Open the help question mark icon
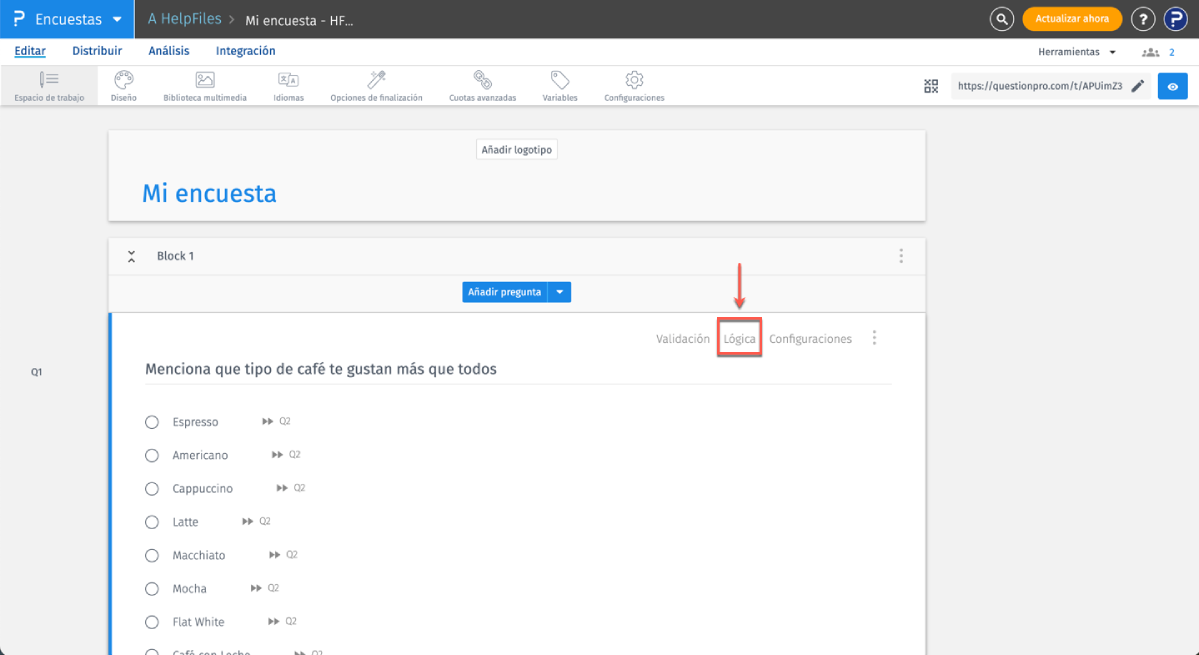The image size is (1199, 655). click(x=1142, y=19)
